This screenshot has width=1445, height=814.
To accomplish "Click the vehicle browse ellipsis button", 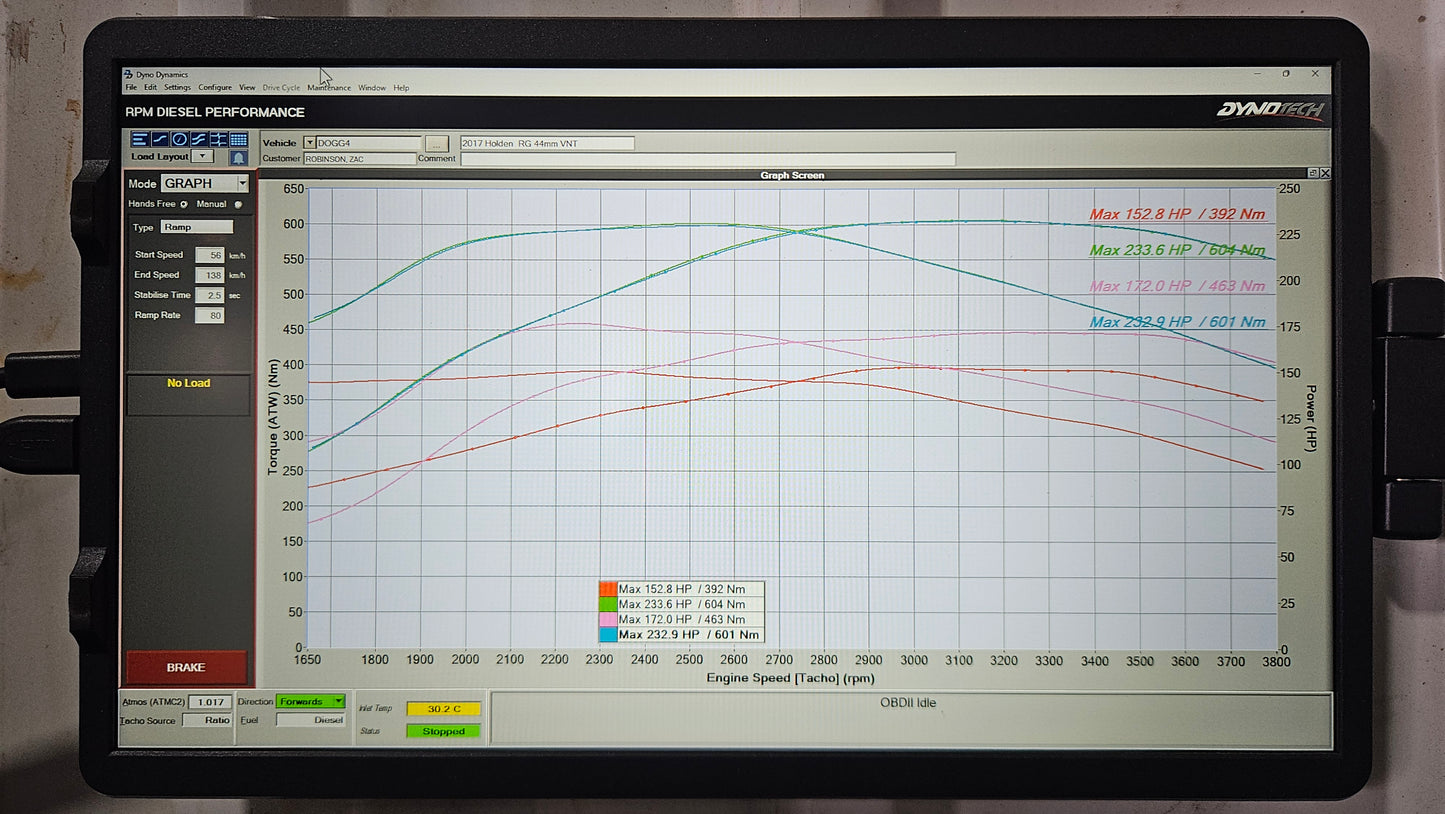I will coord(436,144).
